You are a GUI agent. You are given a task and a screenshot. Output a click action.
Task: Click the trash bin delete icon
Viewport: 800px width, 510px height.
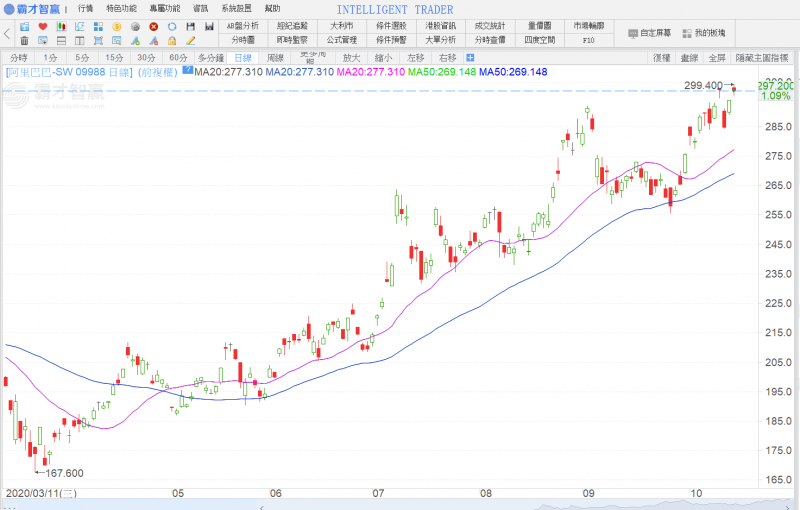tap(24, 41)
